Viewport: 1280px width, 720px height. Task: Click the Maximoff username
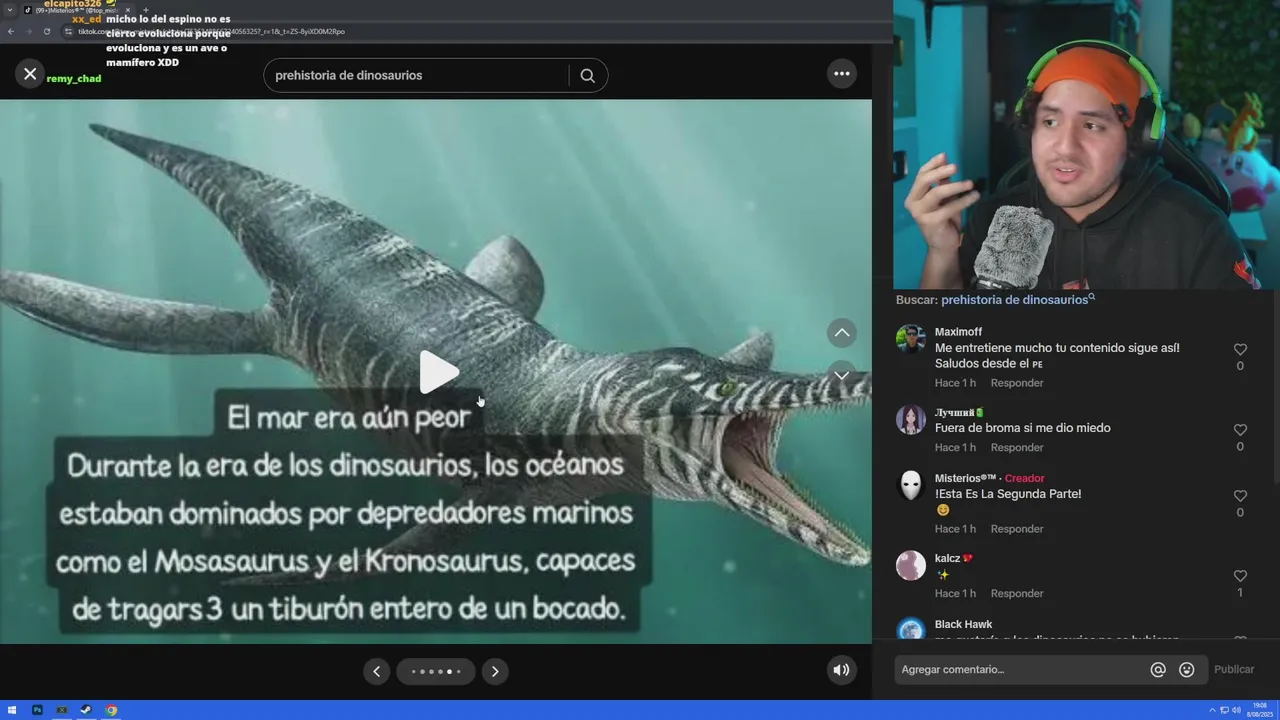958,332
